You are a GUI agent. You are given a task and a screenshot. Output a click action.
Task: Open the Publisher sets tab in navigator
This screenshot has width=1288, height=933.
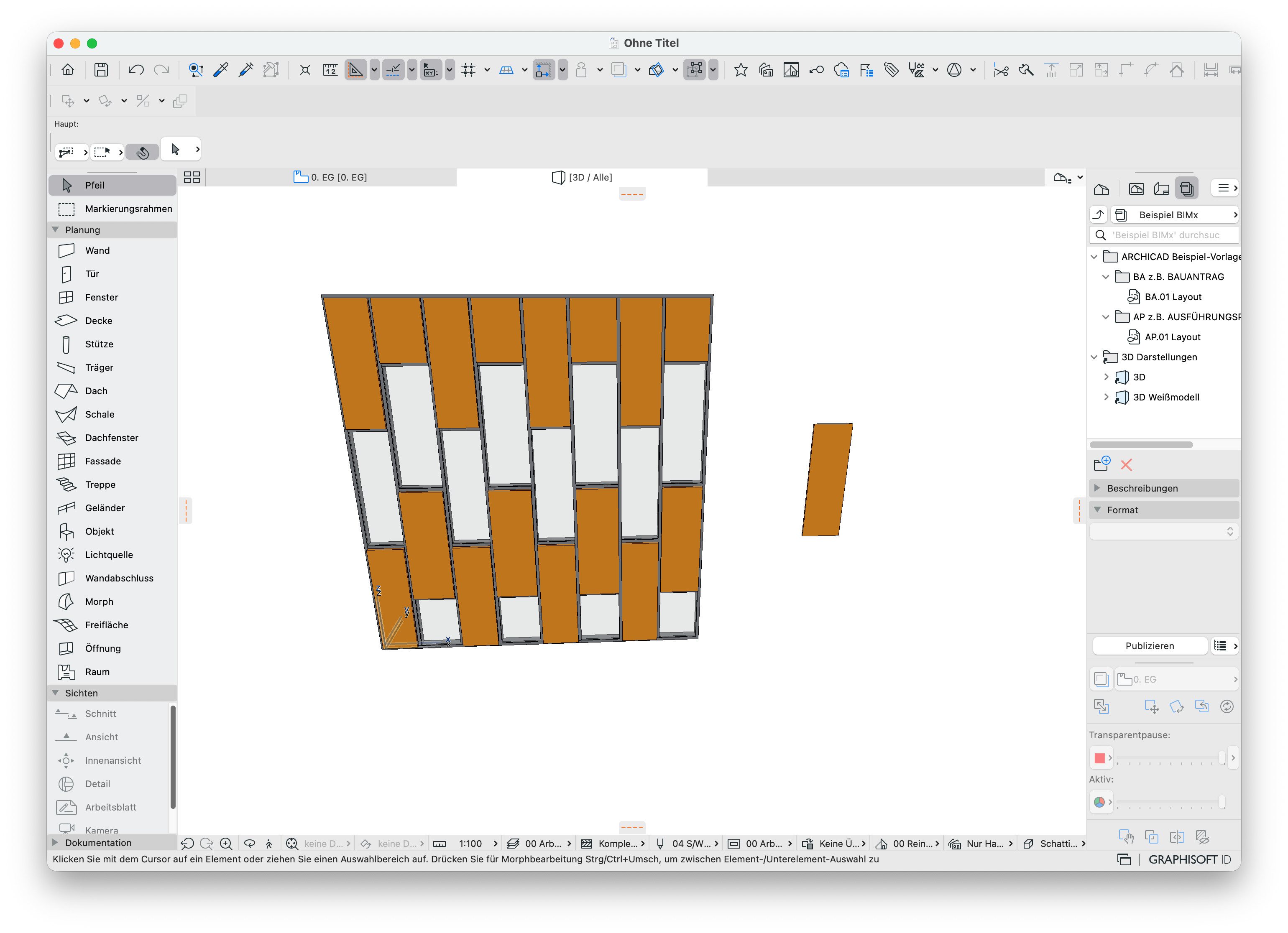coord(1186,189)
